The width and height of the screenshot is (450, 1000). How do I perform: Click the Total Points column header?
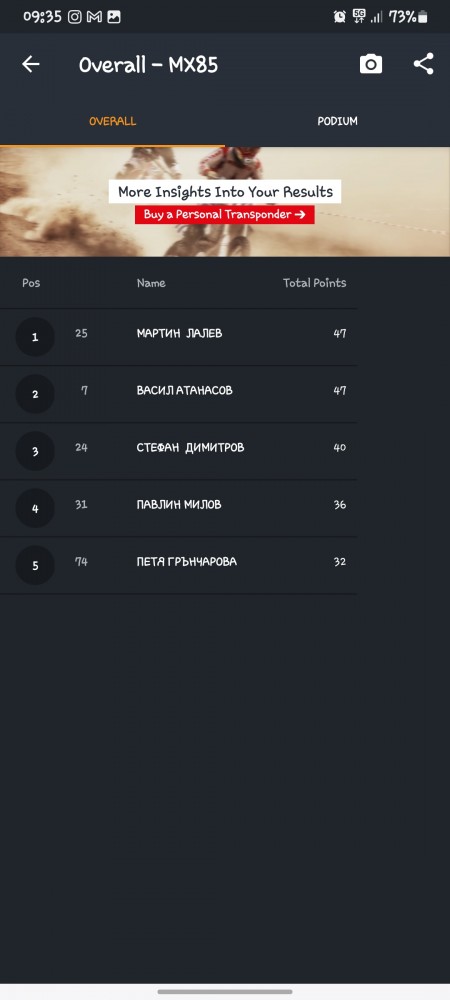tap(315, 283)
